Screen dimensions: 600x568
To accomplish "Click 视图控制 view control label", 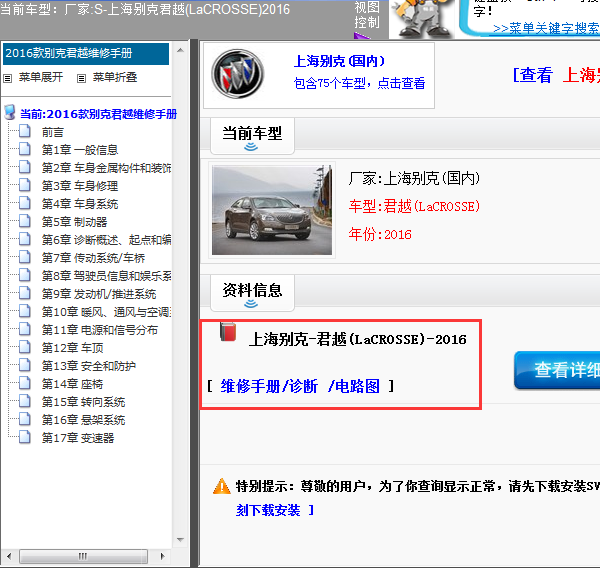I will click(x=367, y=15).
